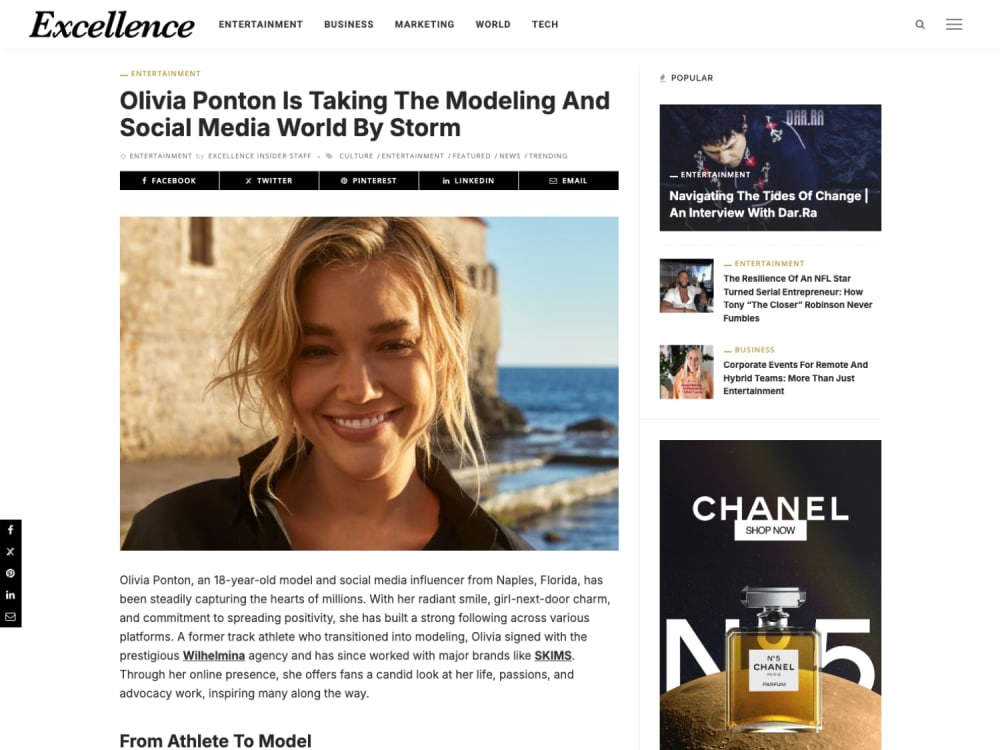The height and width of the screenshot is (750, 1000).
Task: Open the Marketing nav menu
Action: (x=424, y=24)
